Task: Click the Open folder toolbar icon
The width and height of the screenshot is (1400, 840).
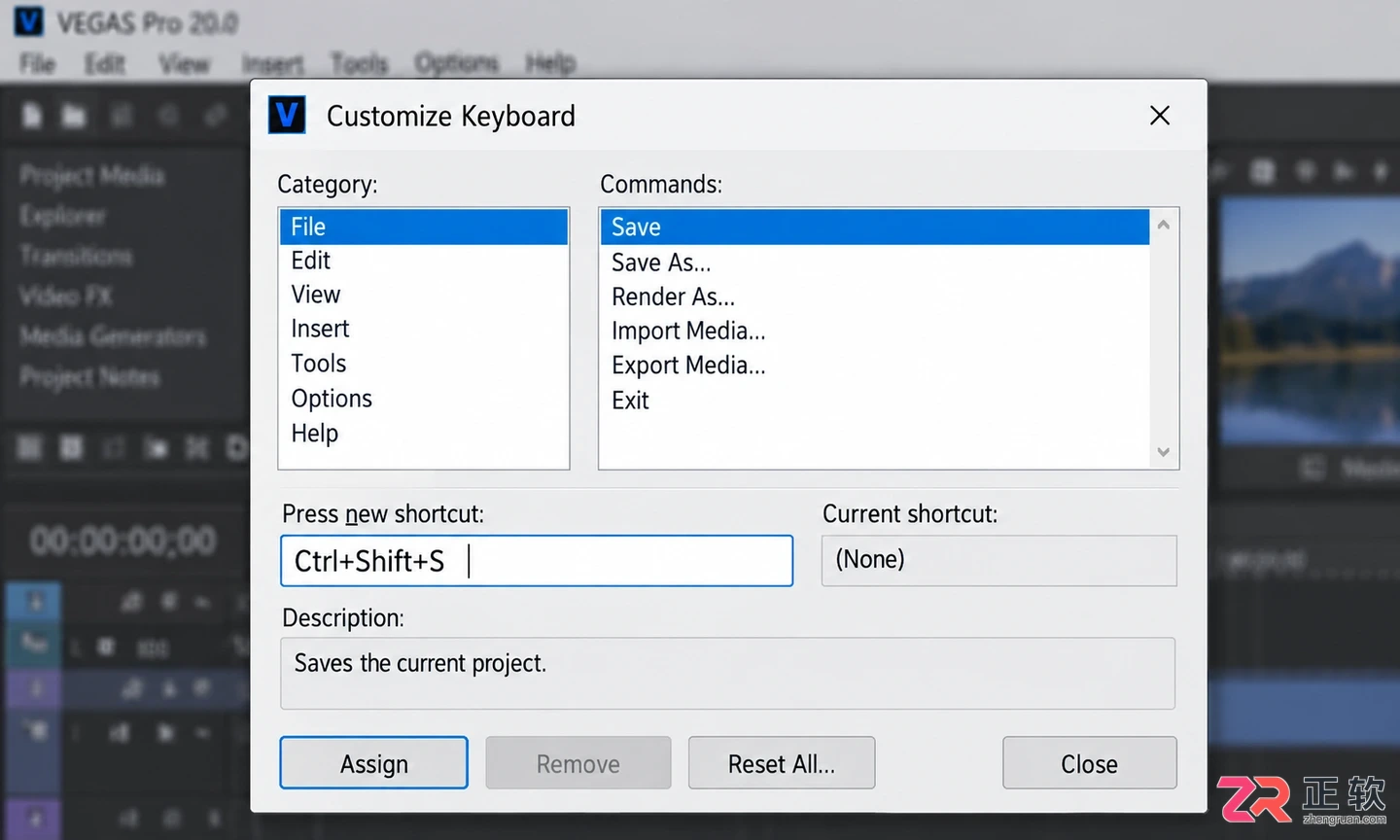Action: [x=74, y=117]
